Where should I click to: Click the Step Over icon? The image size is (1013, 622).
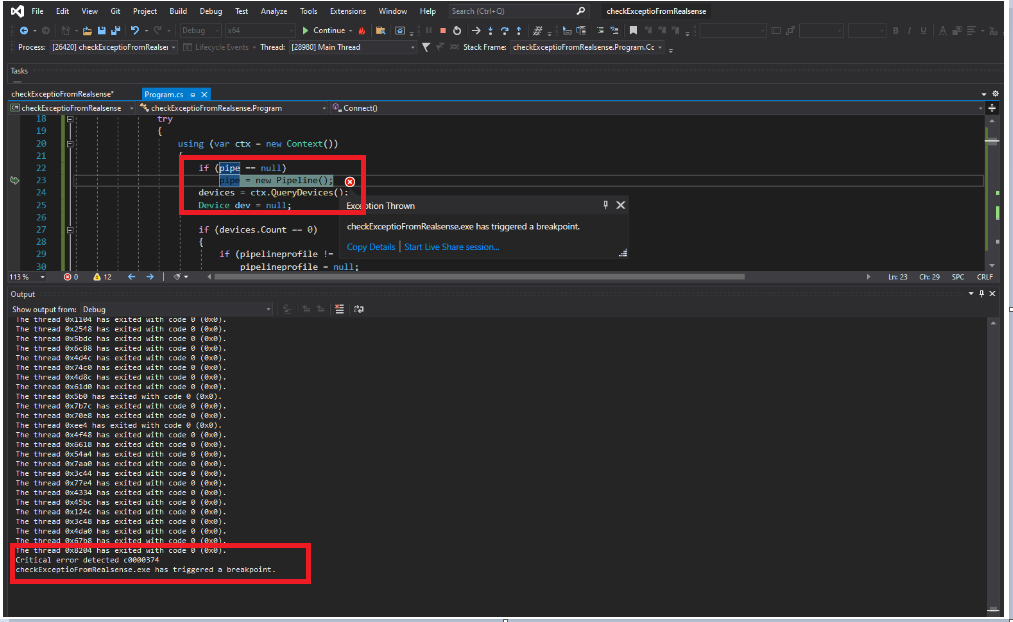[x=505, y=30]
